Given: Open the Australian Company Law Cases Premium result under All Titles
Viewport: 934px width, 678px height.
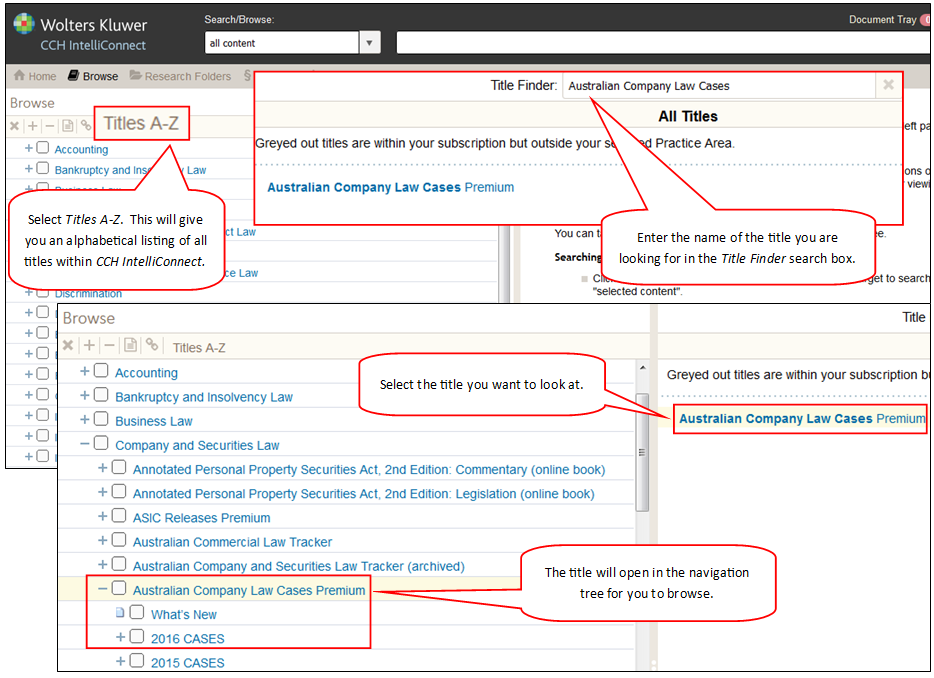Looking at the screenshot, I should pyautogui.click(x=390, y=187).
